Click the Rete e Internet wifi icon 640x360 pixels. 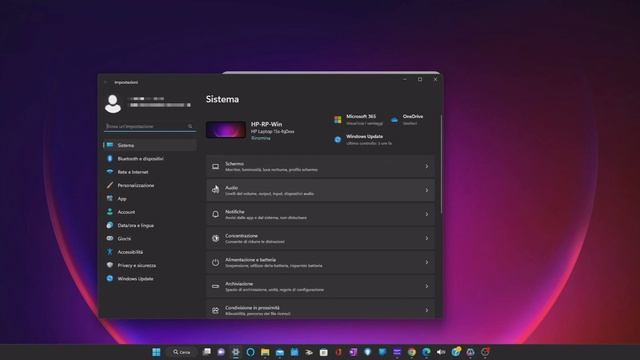coord(110,172)
